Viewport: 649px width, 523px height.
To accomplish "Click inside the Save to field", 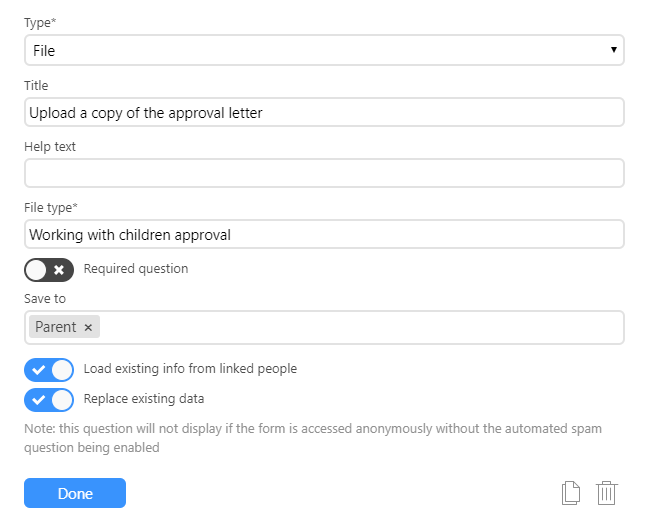I will 324,327.
